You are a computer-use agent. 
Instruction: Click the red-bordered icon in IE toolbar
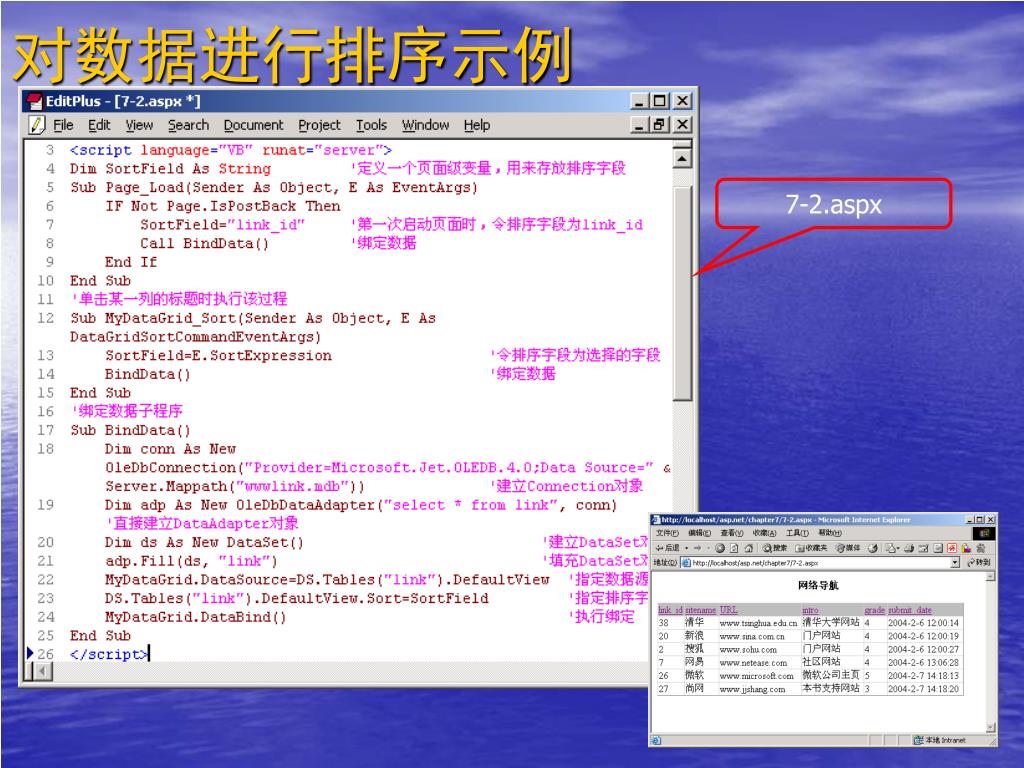coord(952,548)
